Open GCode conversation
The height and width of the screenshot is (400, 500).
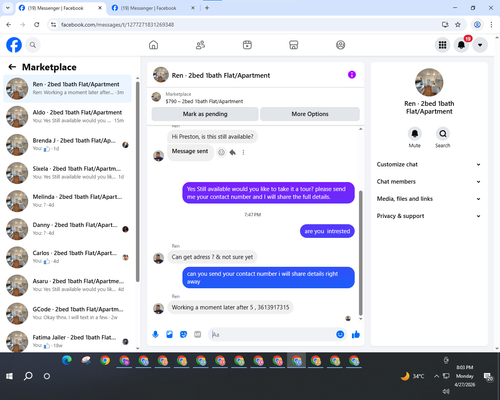tap(67, 313)
